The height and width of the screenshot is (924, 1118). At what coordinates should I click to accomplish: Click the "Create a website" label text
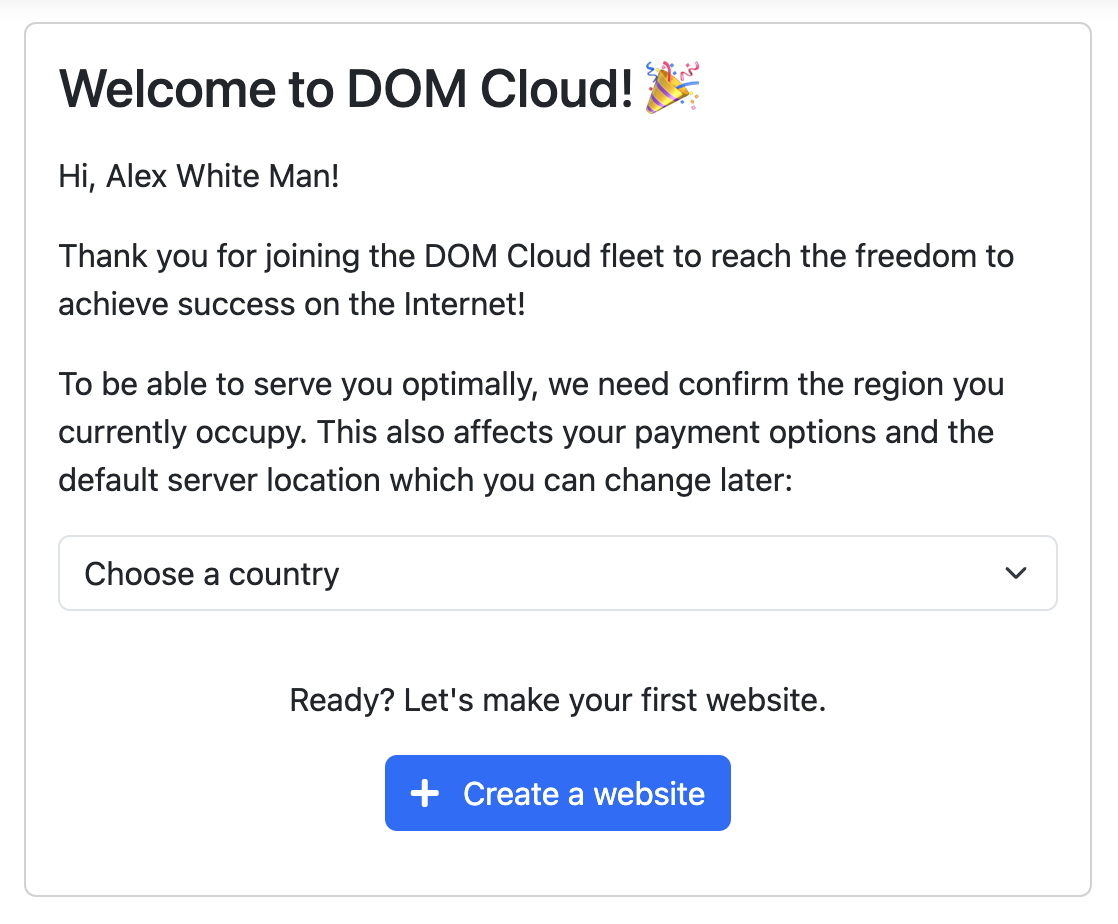click(584, 794)
